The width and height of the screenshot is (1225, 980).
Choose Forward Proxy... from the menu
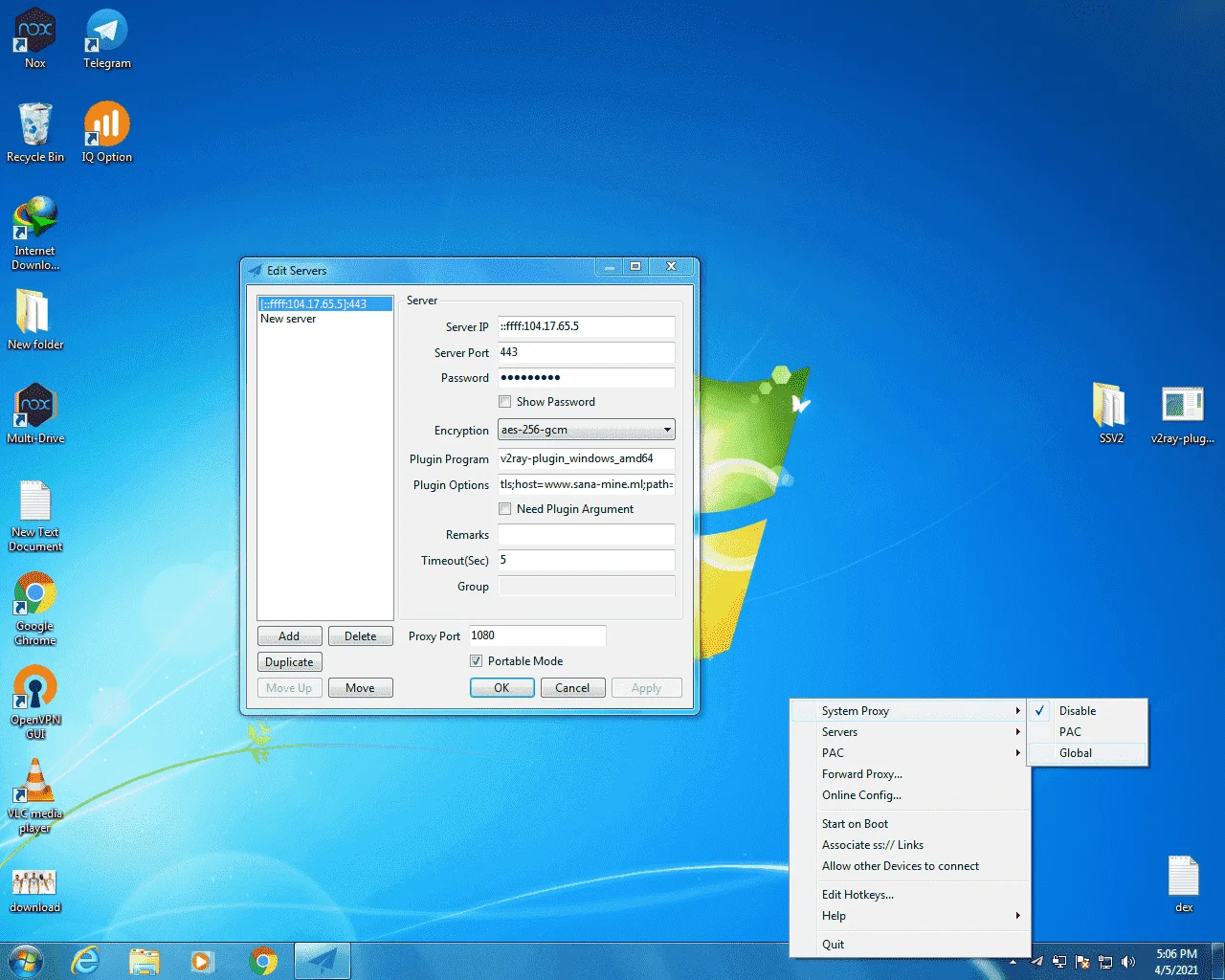(910, 774)
